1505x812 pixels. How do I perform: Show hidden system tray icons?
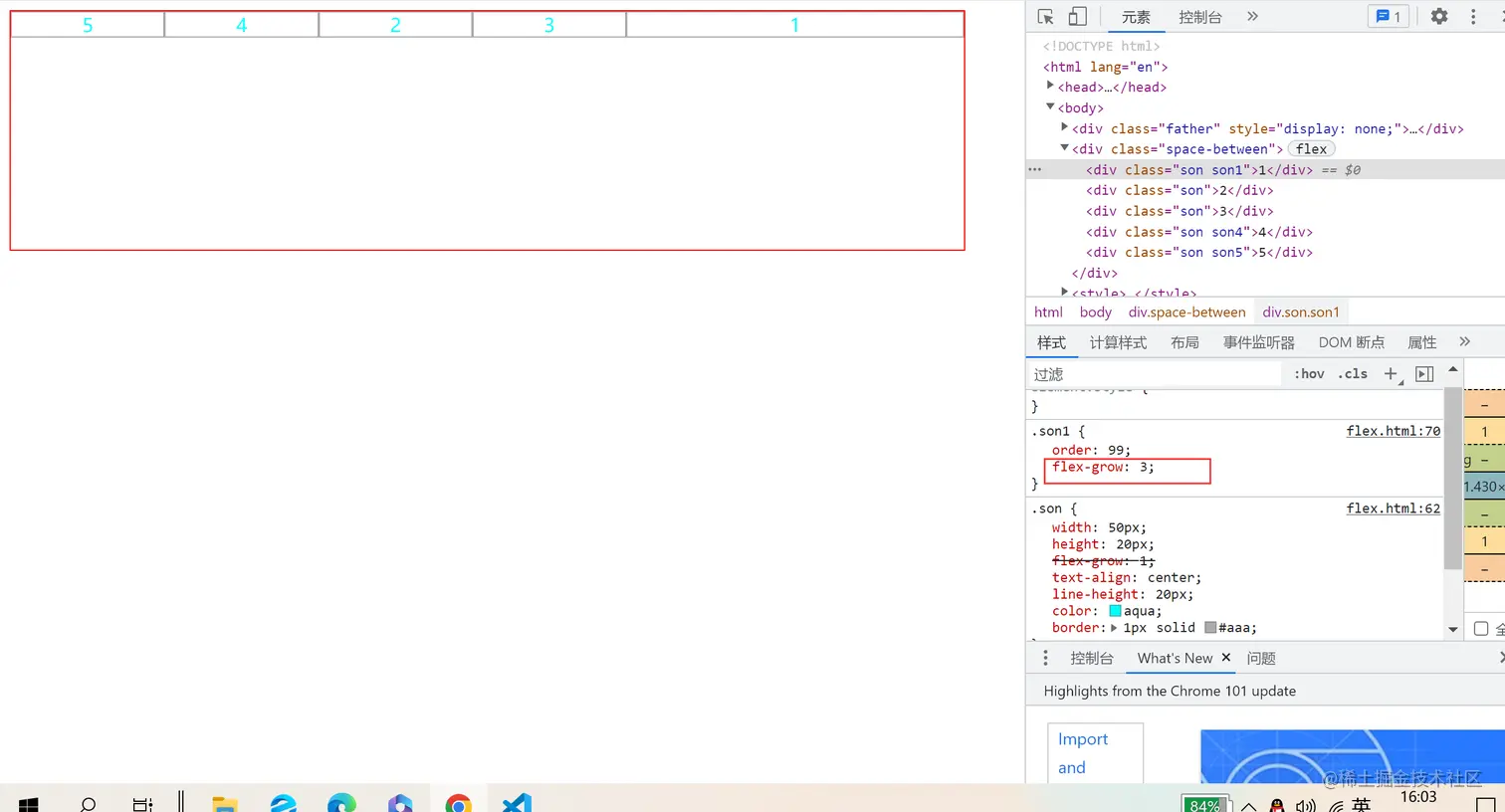coord(1249,806)
